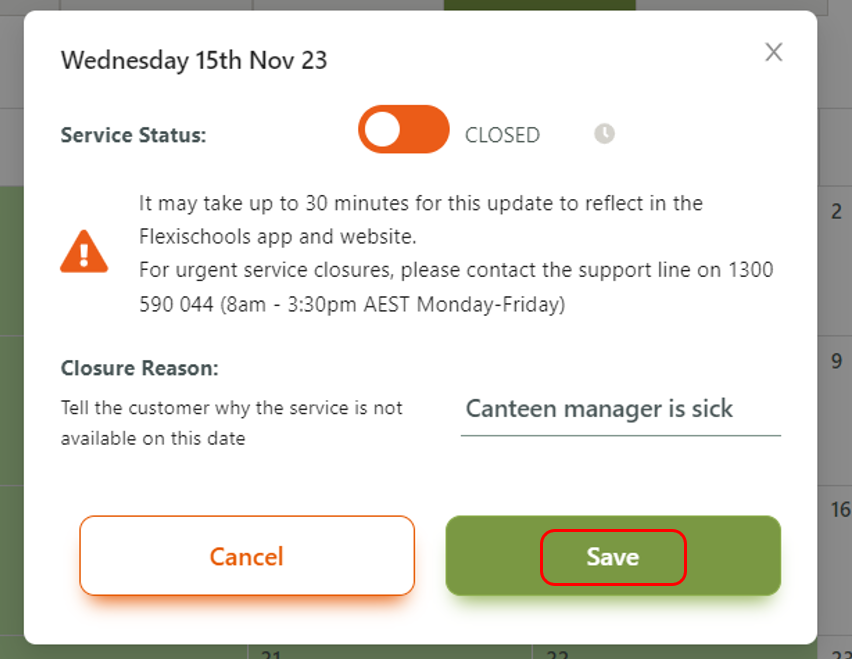This screenshot has height=659, width=852.
Task: Click the orange warning triangle icon
Action: [84, 251]
